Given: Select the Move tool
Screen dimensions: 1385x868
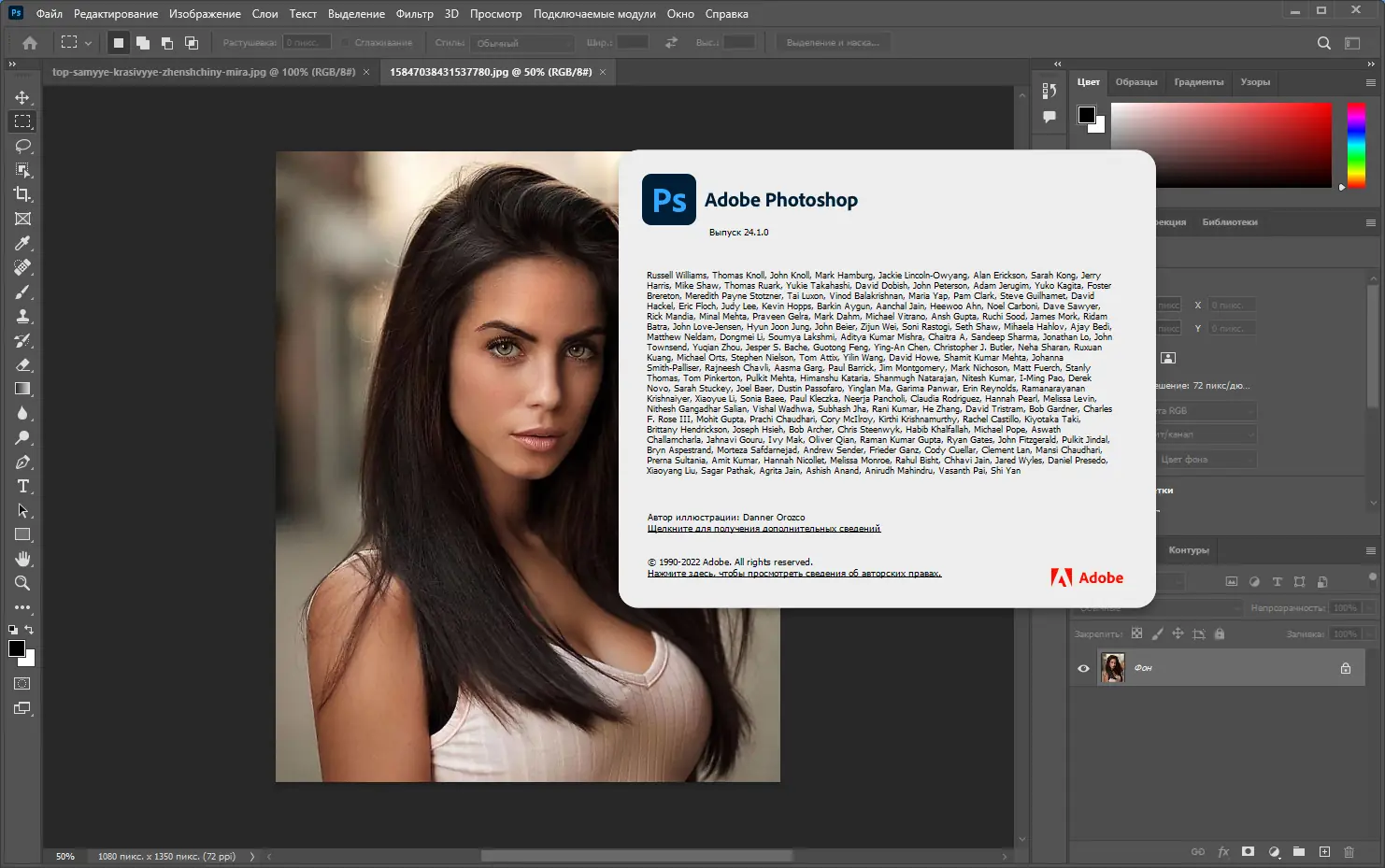Looking at the screenshot, I should tap(22, 97).
